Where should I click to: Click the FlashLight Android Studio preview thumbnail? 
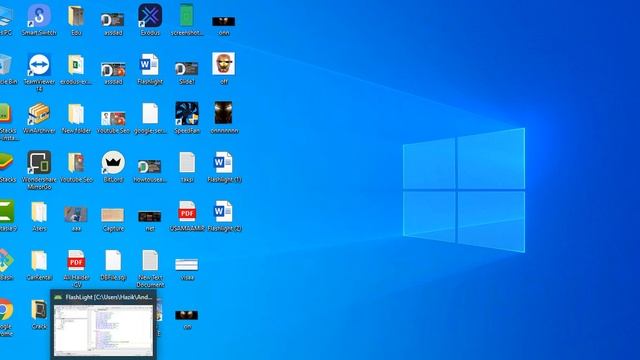coord(104,330)
